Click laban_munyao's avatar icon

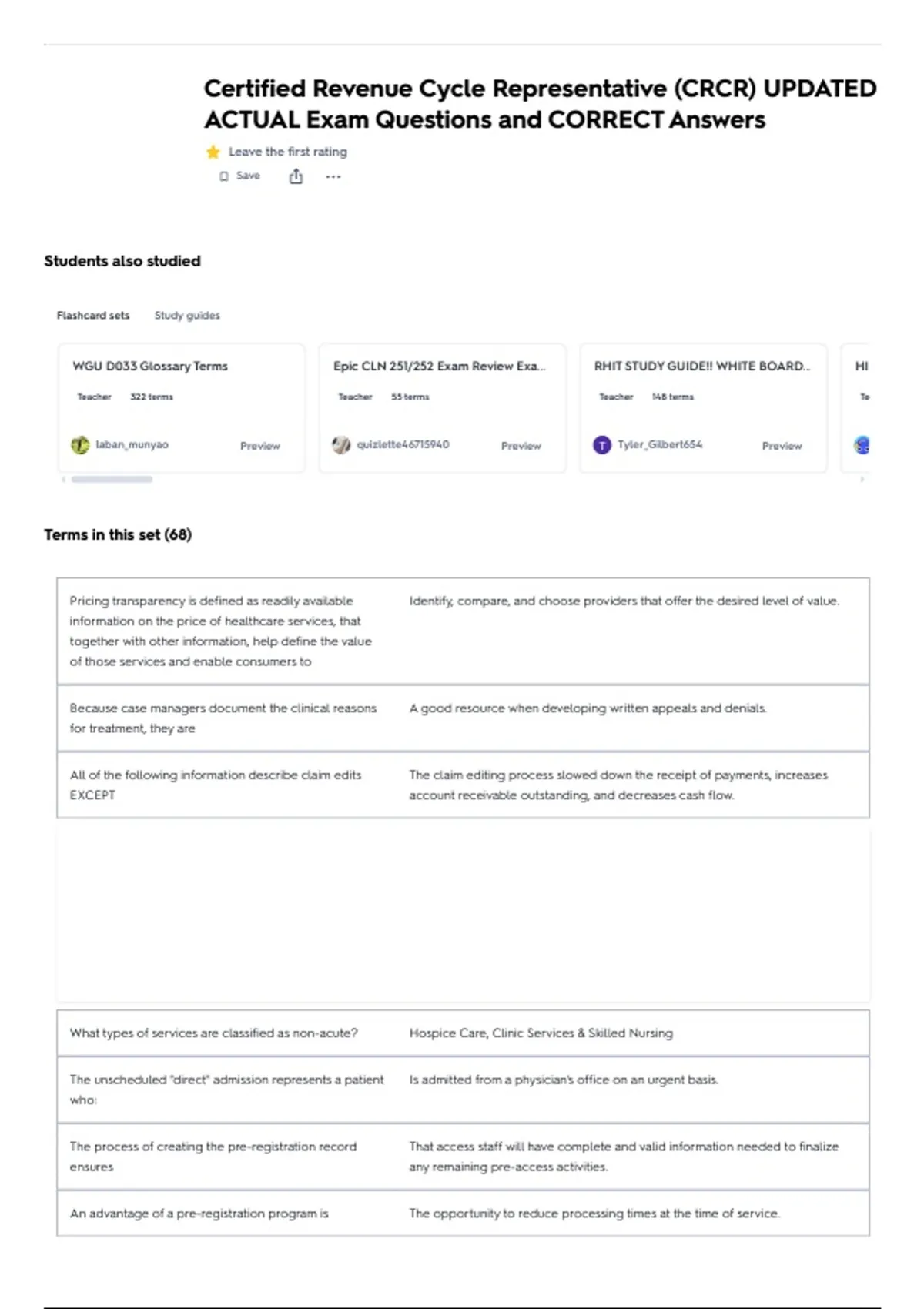tap(80, 445)
